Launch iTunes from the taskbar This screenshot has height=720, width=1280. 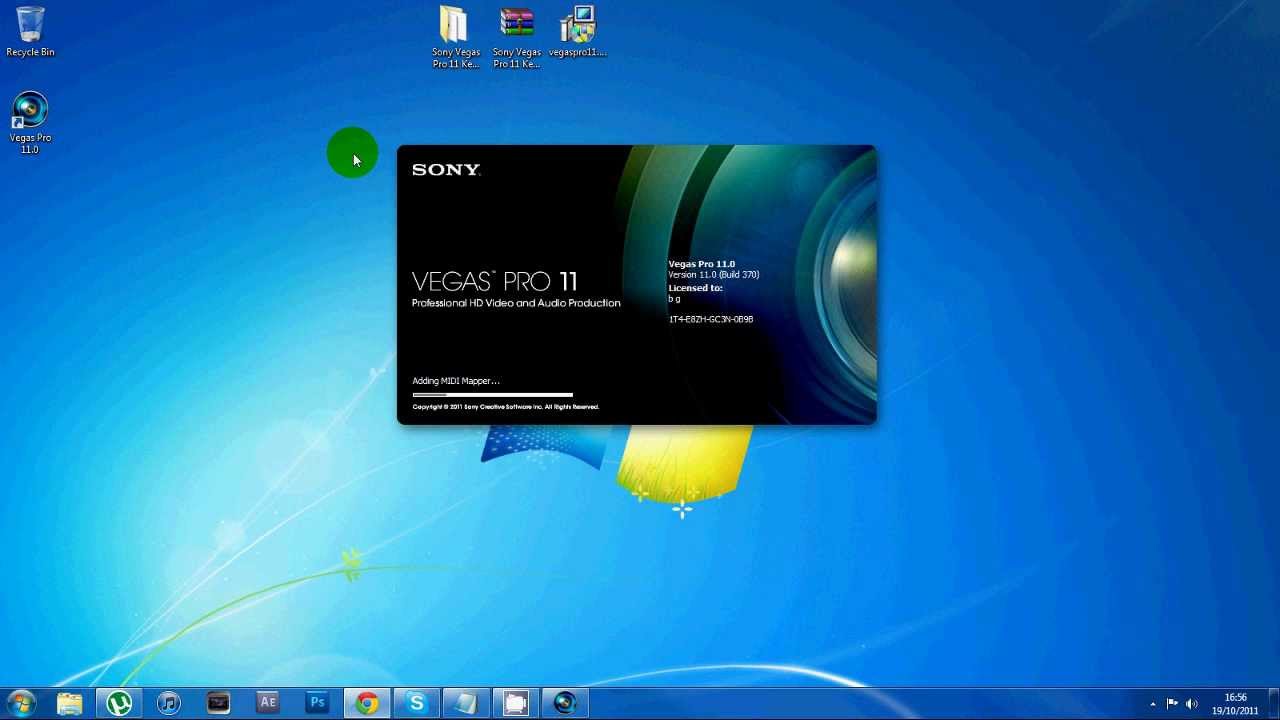pyautogui.click(x=169, y=703)
